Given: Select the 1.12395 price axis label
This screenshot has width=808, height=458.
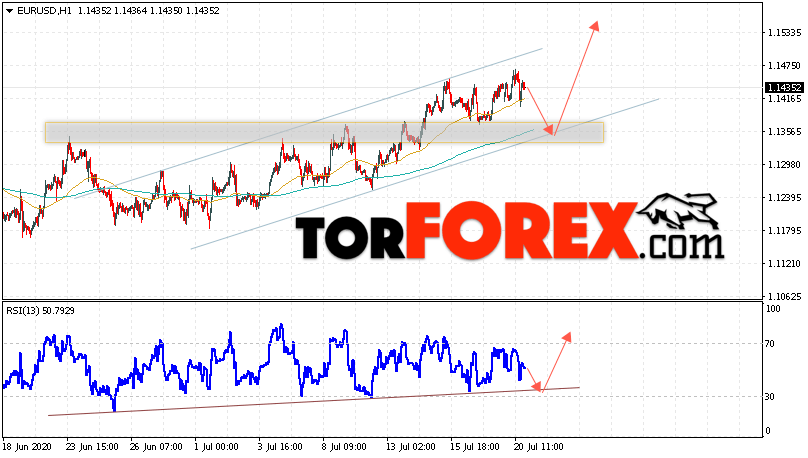Looking at the screenshot, I should pos(784,198).
